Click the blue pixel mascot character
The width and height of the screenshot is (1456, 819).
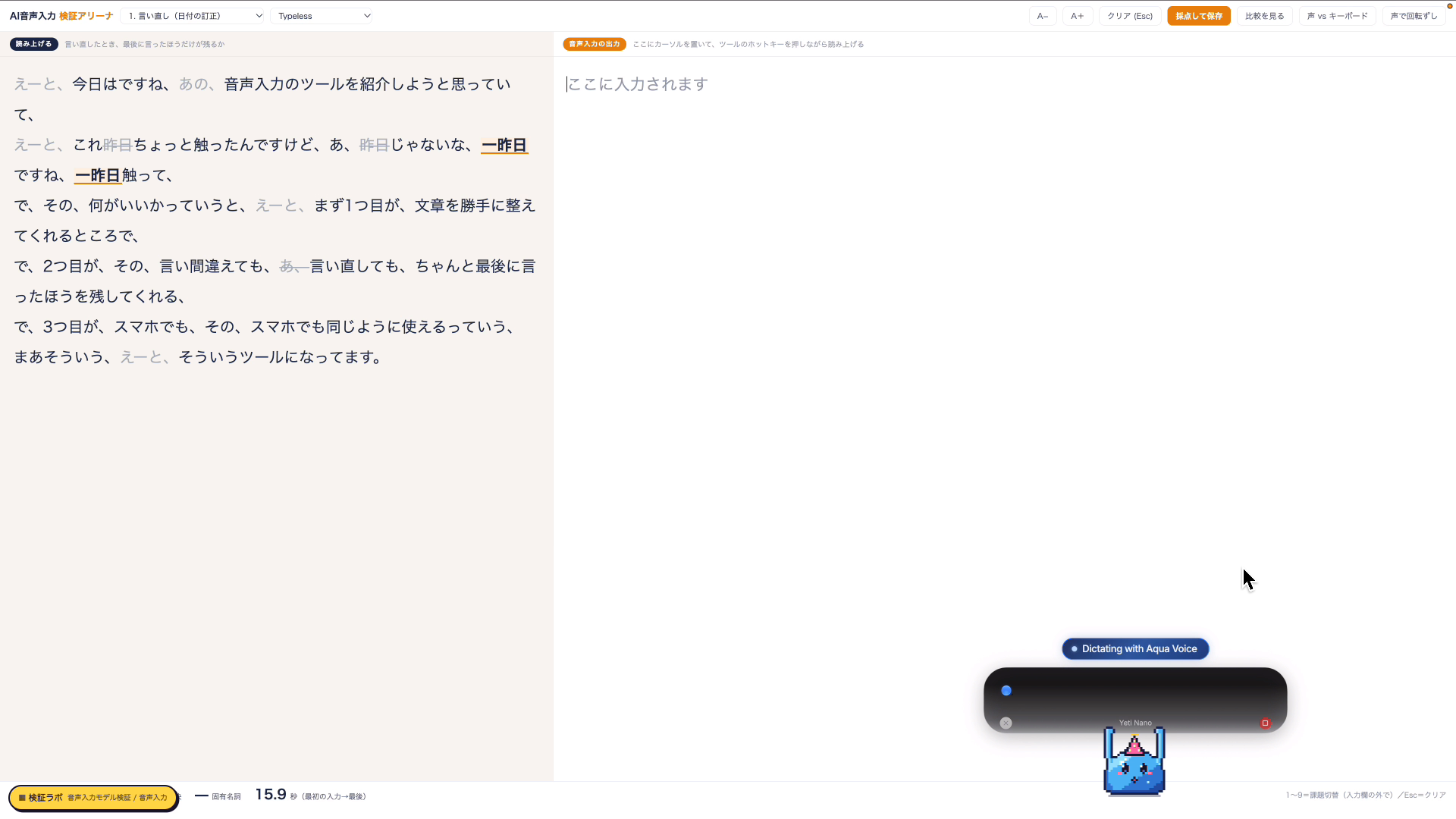1134,762
